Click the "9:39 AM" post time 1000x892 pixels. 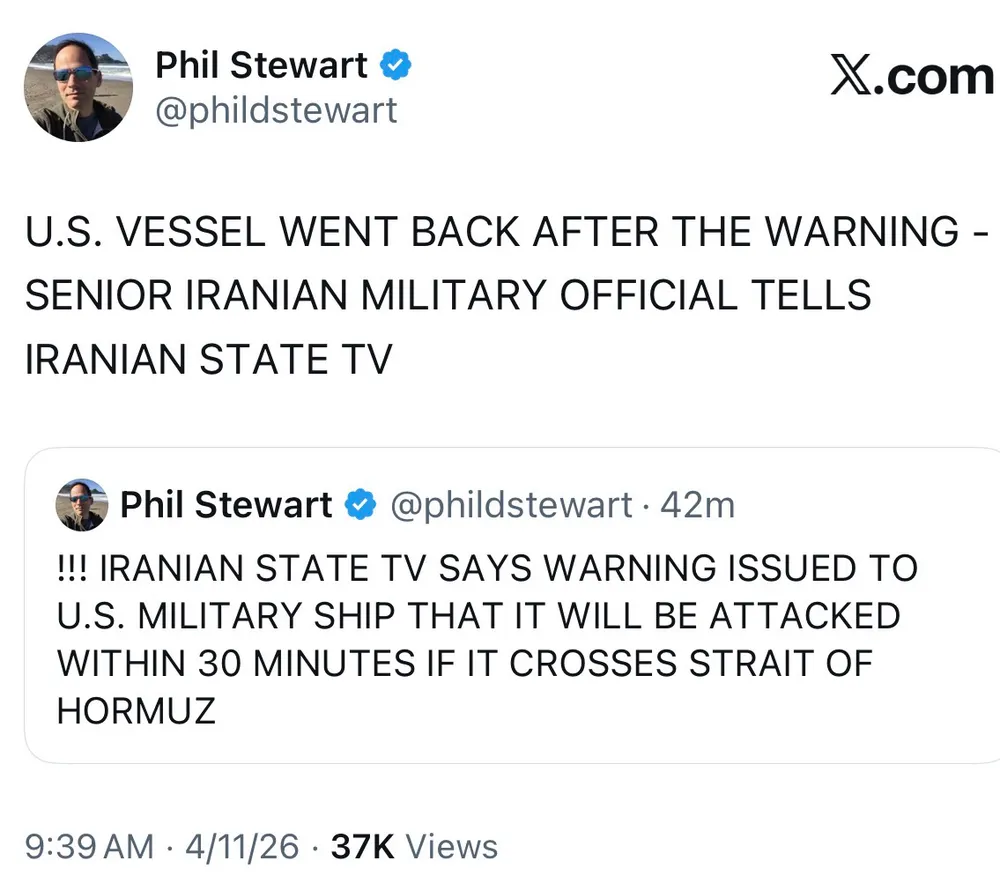pyautogui.click(x=89, y=847)
